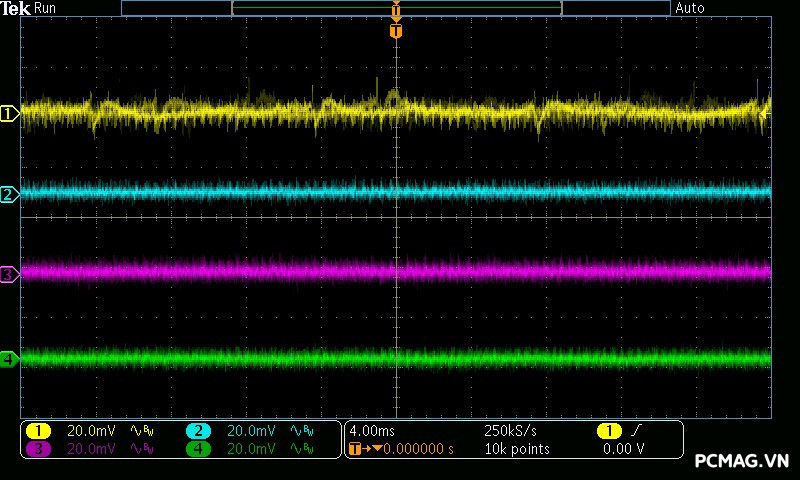800x480 pixels.
Task: Click the channel 1 yellow ground marker
Action: (9, 114)
